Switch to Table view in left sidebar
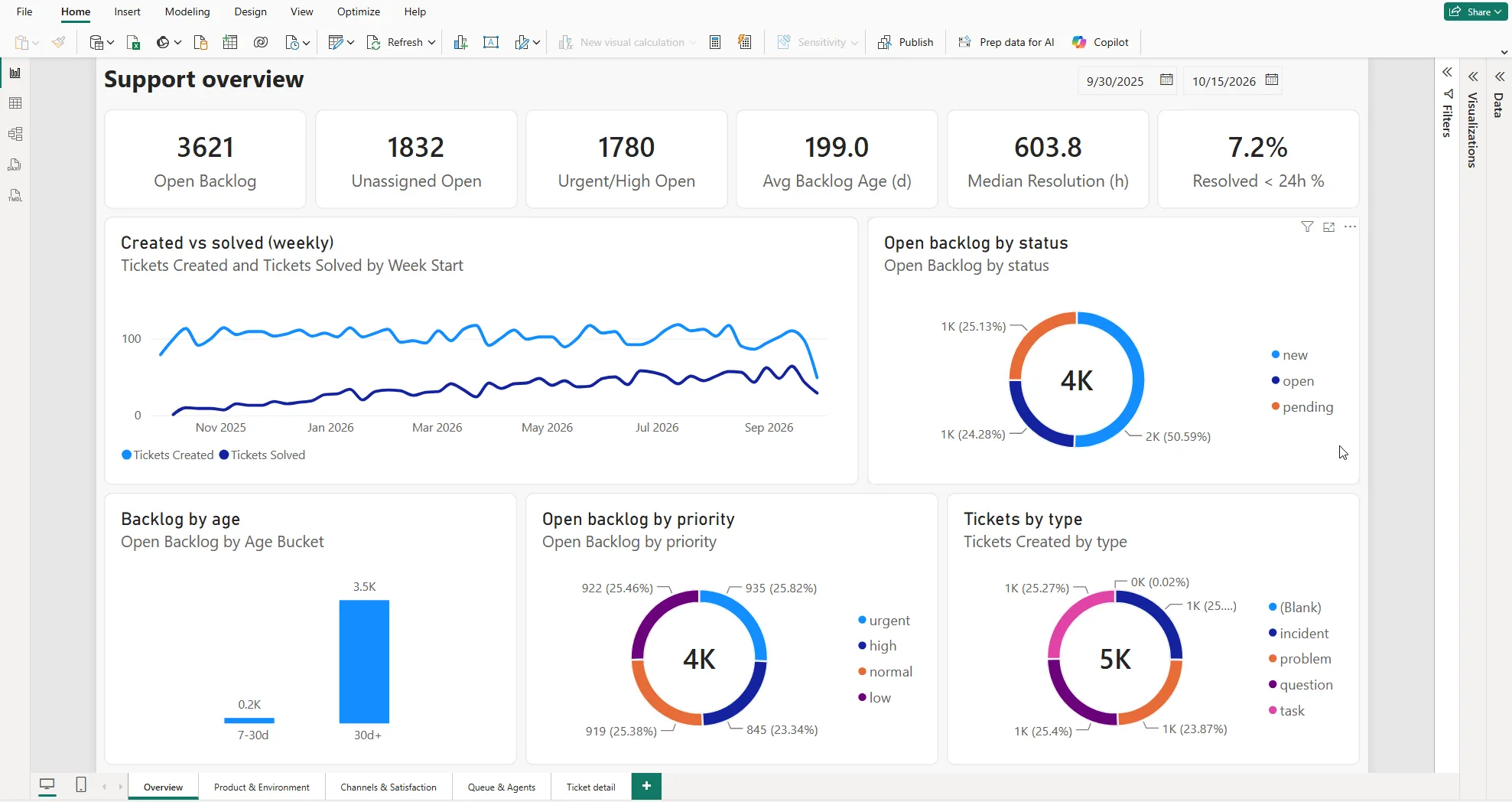Image resolution: width=1512 pixels, height=802 pixels. tap(15, 103)
